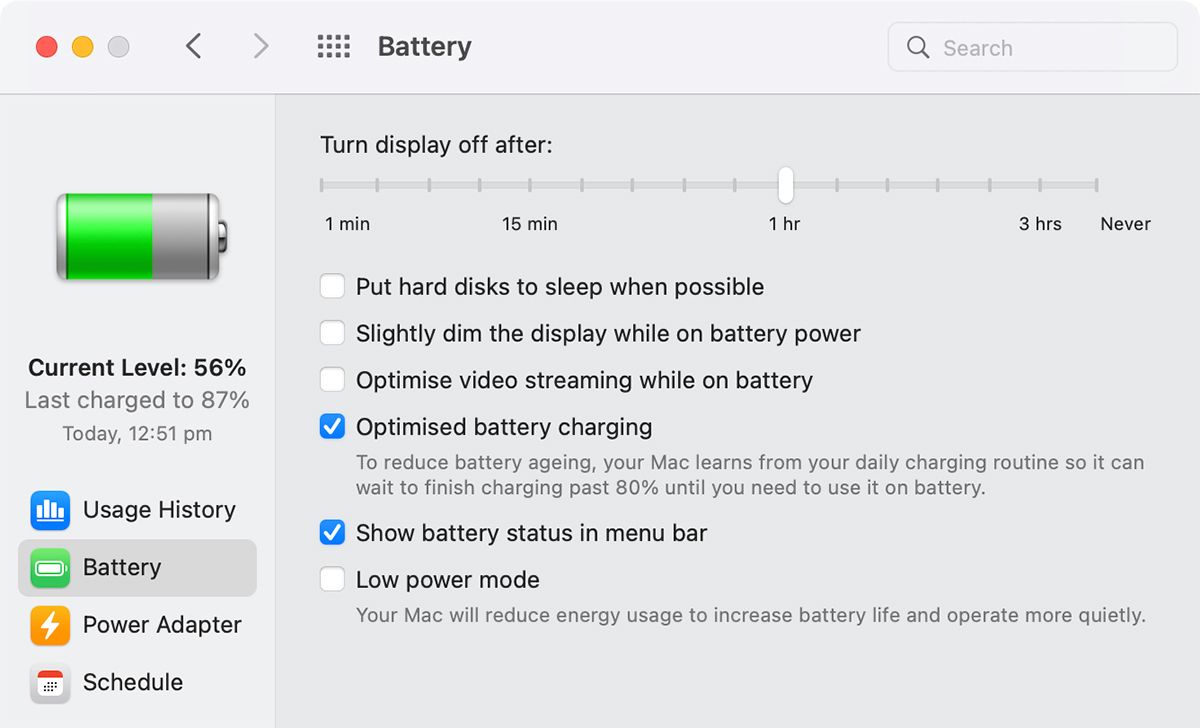Click the Schedule calendar icon
Image resolution: width=1200 pixels, height=728 pixels.
(x=50, y=683)
